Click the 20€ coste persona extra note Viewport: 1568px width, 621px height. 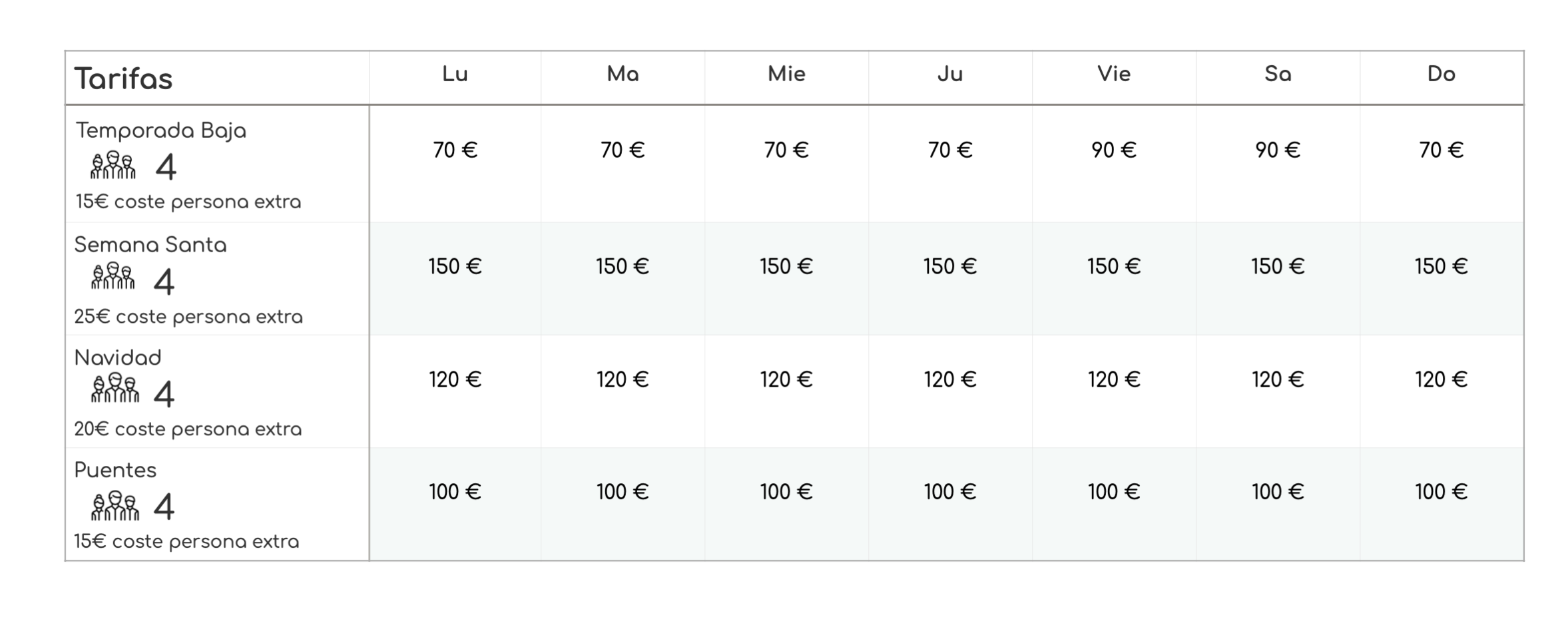(188, 430)
